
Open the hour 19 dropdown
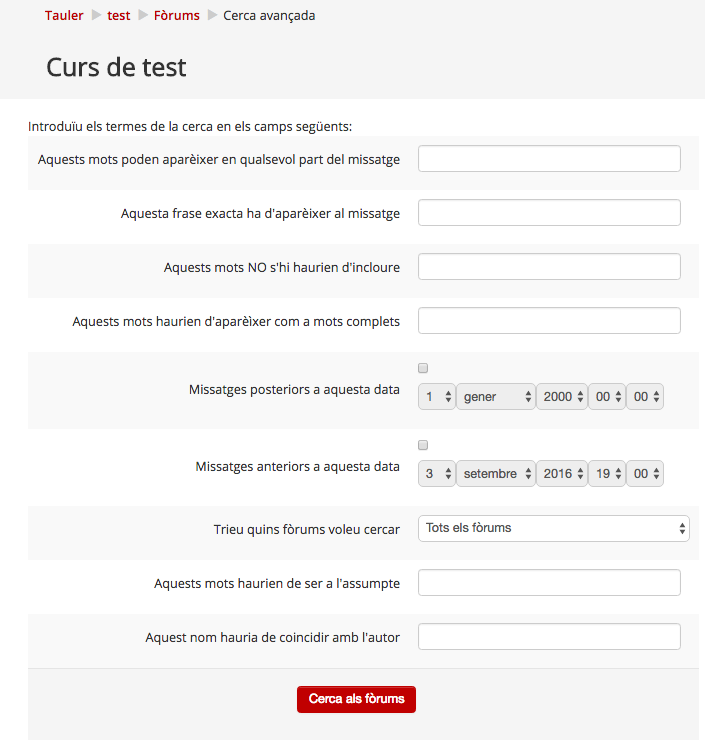(606, 474)
